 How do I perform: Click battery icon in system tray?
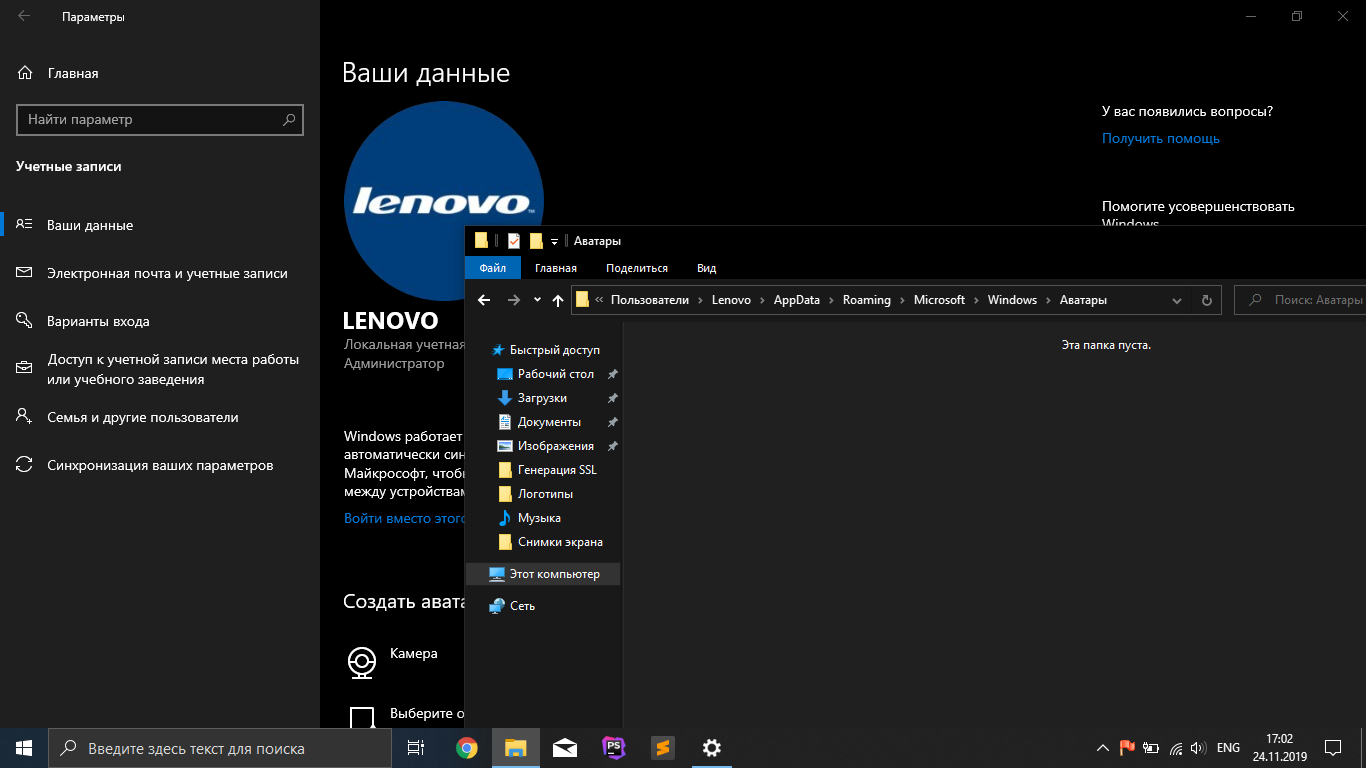click(1151, 748)
